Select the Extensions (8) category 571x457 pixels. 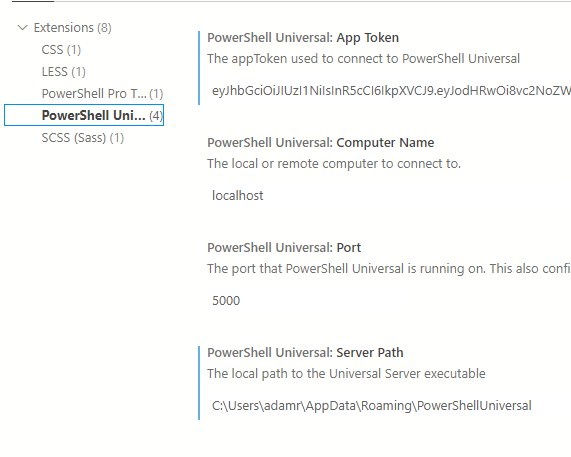tap(72, 28)
